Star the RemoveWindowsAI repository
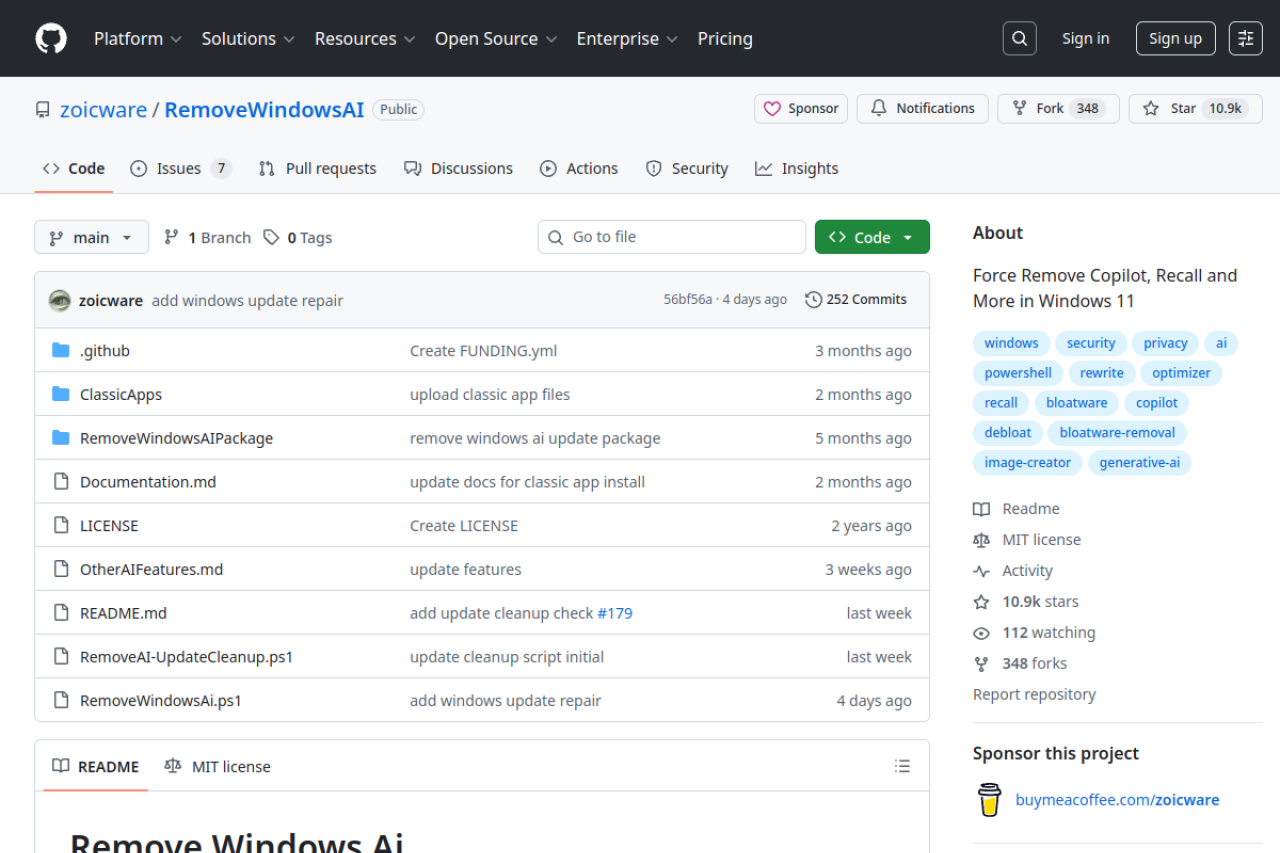The width and height of the screenshot is (1280, 853). [1195, 109]
